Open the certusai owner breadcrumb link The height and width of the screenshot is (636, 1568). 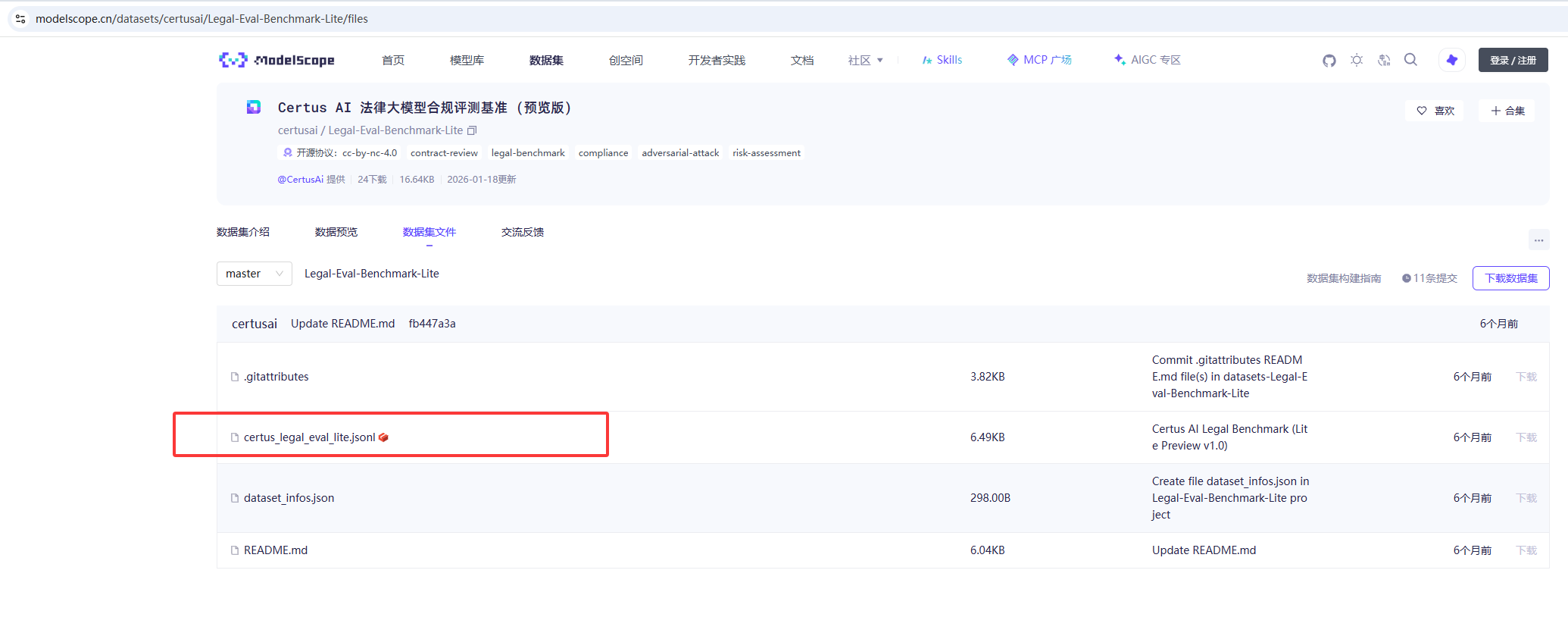(x=298, y=130)
